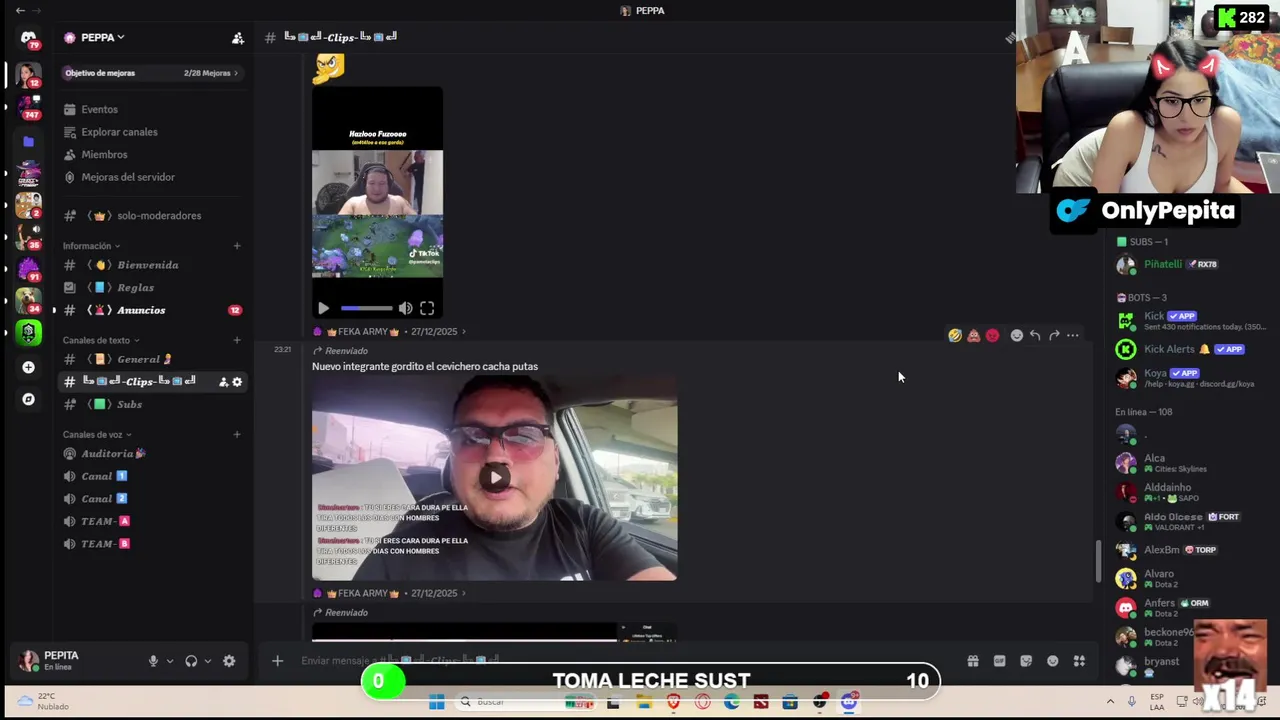The width and height of the screenshot is (1280, 720).
Task: Open Eventos menu item
Action: 151,109
